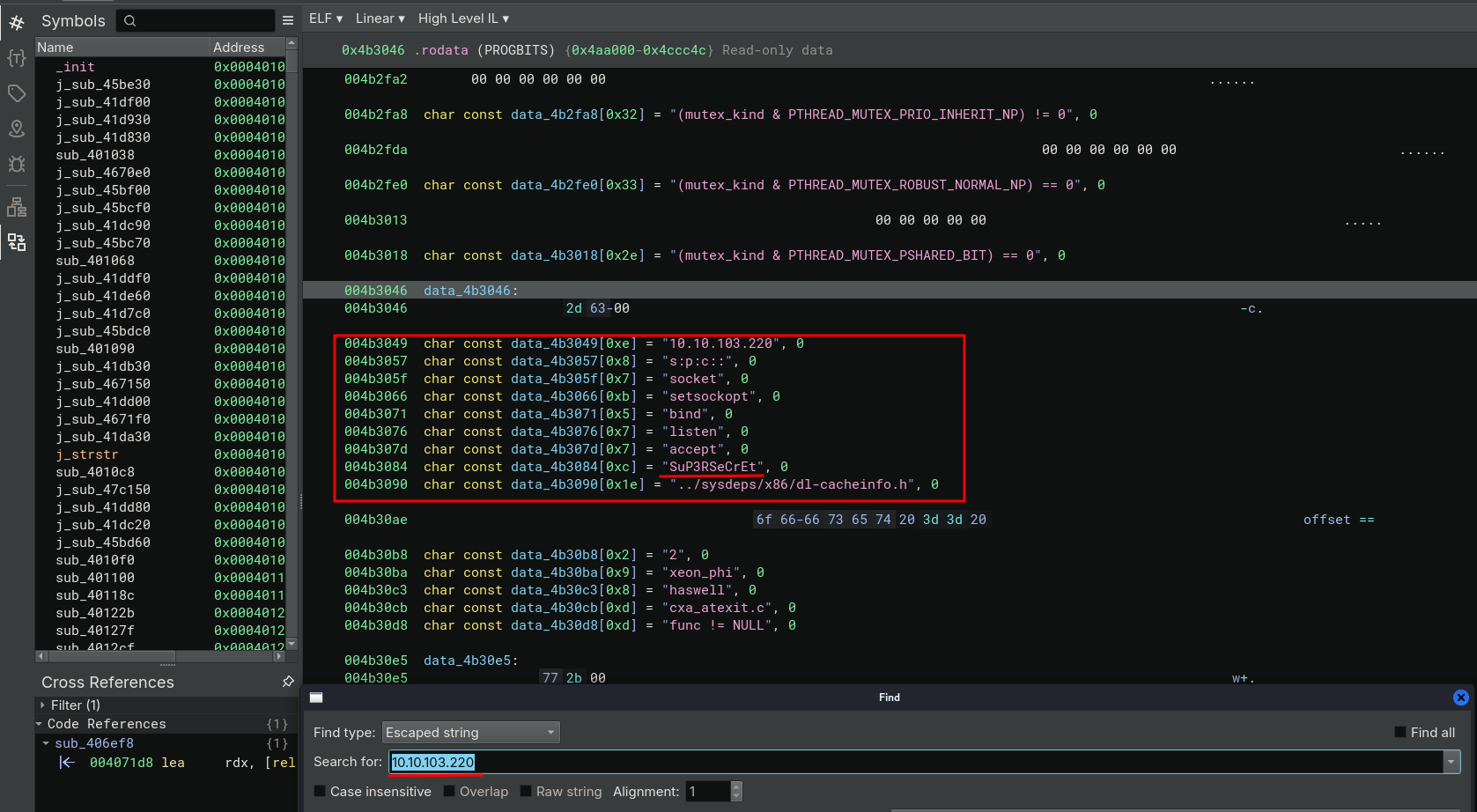This screenshot has width=1477, height=812.
Task: Sort symbols by the Address column header
Action: click(x=239, y=48)
